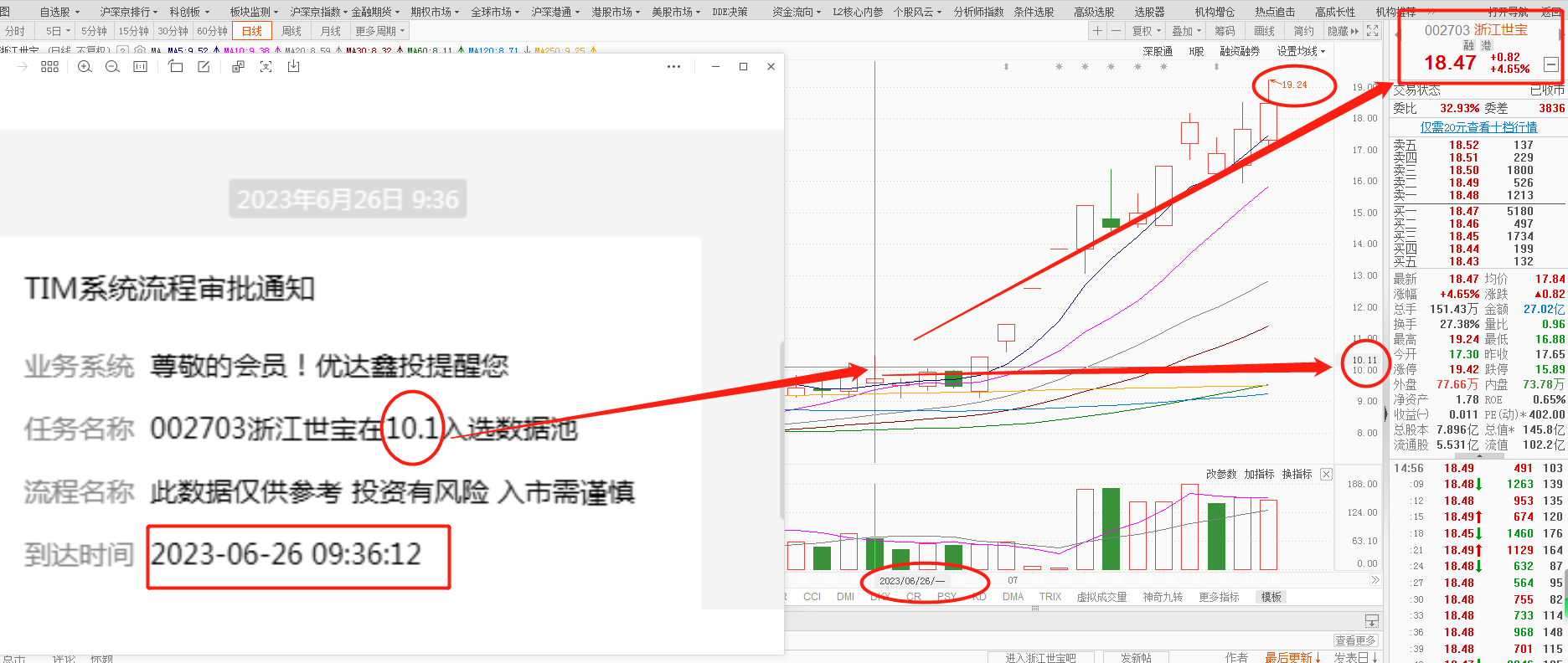Open the 复权 dropdown
The width and height of the screenshot is (1568, 663).
tap(1147, 31)
